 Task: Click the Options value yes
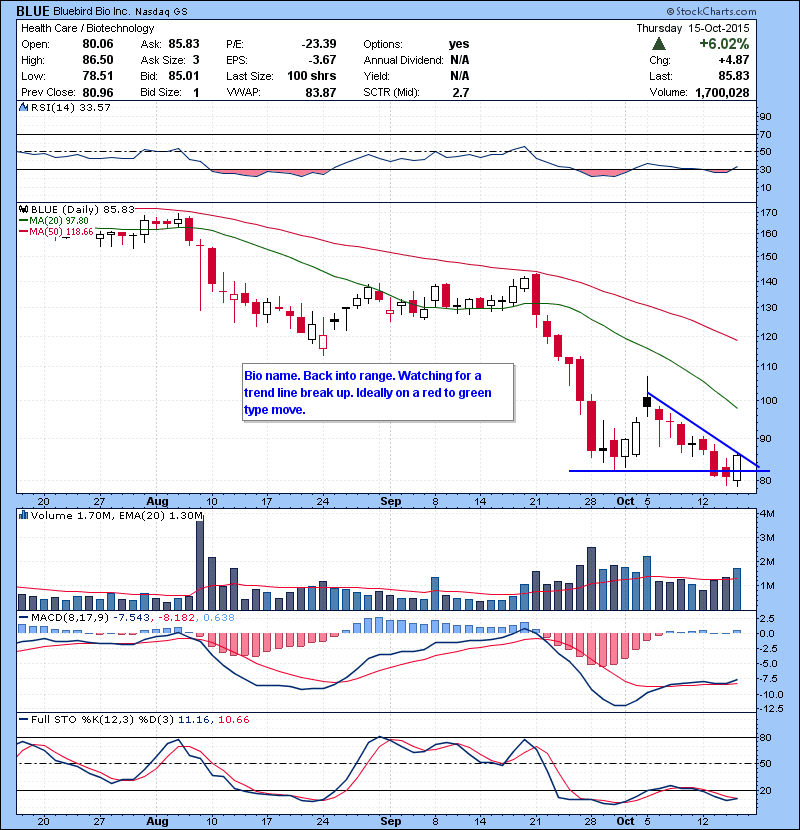coord(459,44)
